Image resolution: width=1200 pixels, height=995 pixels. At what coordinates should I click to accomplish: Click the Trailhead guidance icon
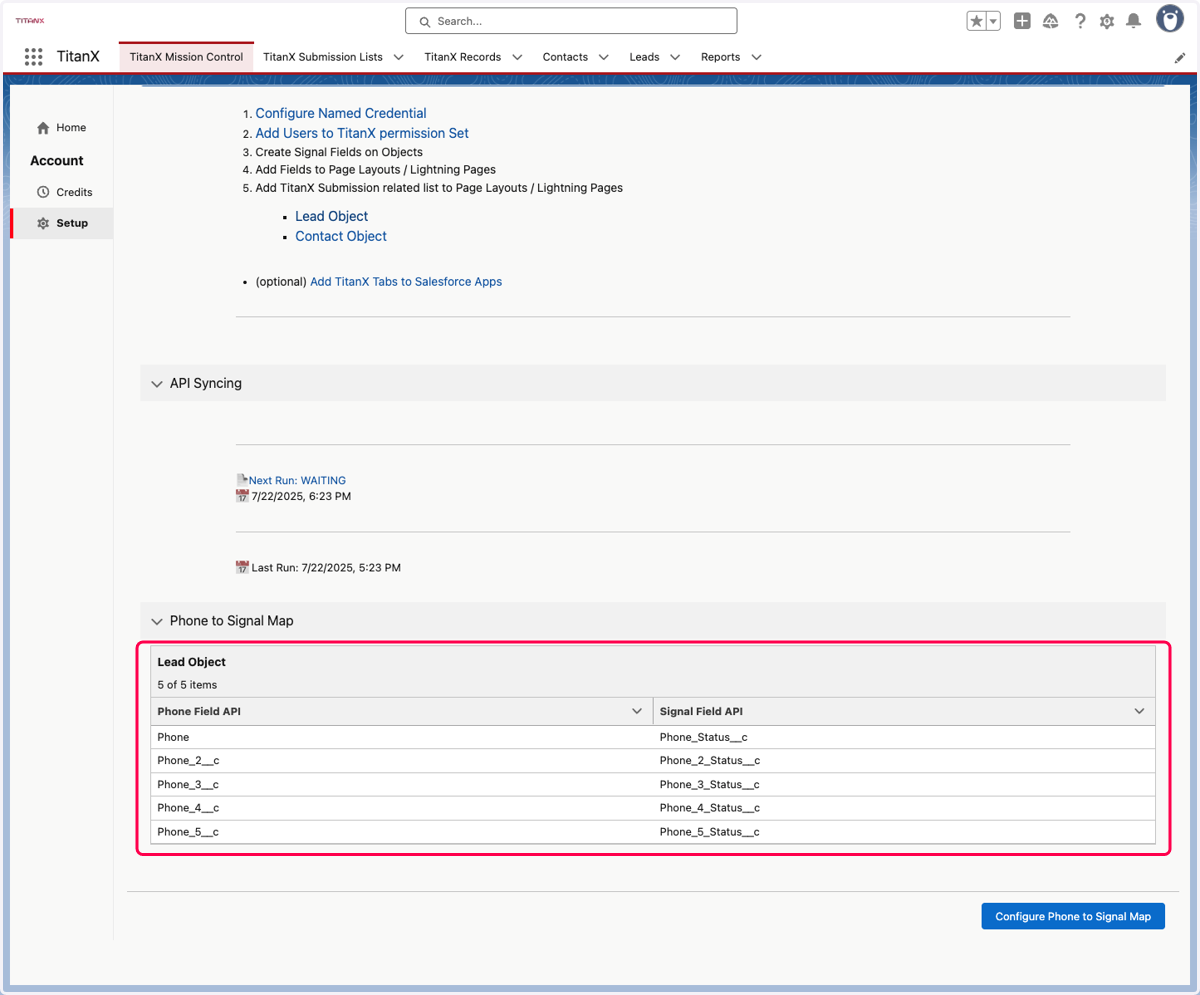(x=1051, y=21)
